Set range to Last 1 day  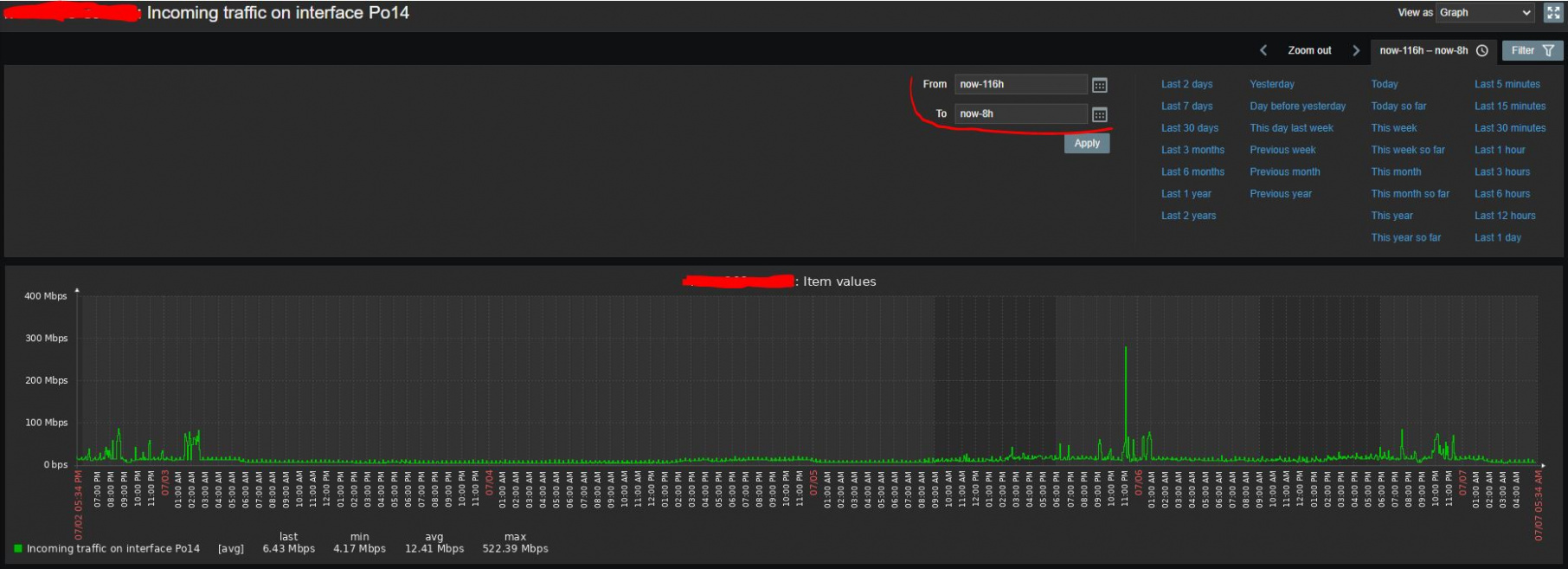coord(1498,237)
